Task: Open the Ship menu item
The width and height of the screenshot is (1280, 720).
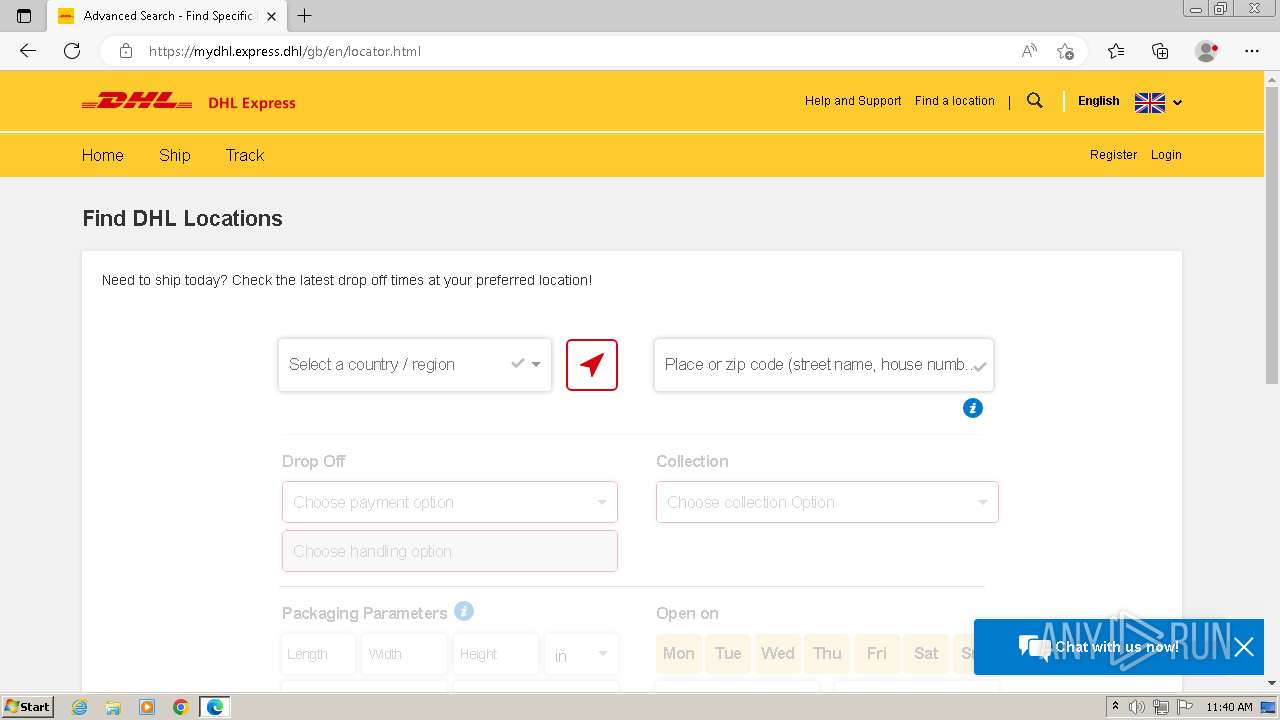Action: click(x=175, y=155)
